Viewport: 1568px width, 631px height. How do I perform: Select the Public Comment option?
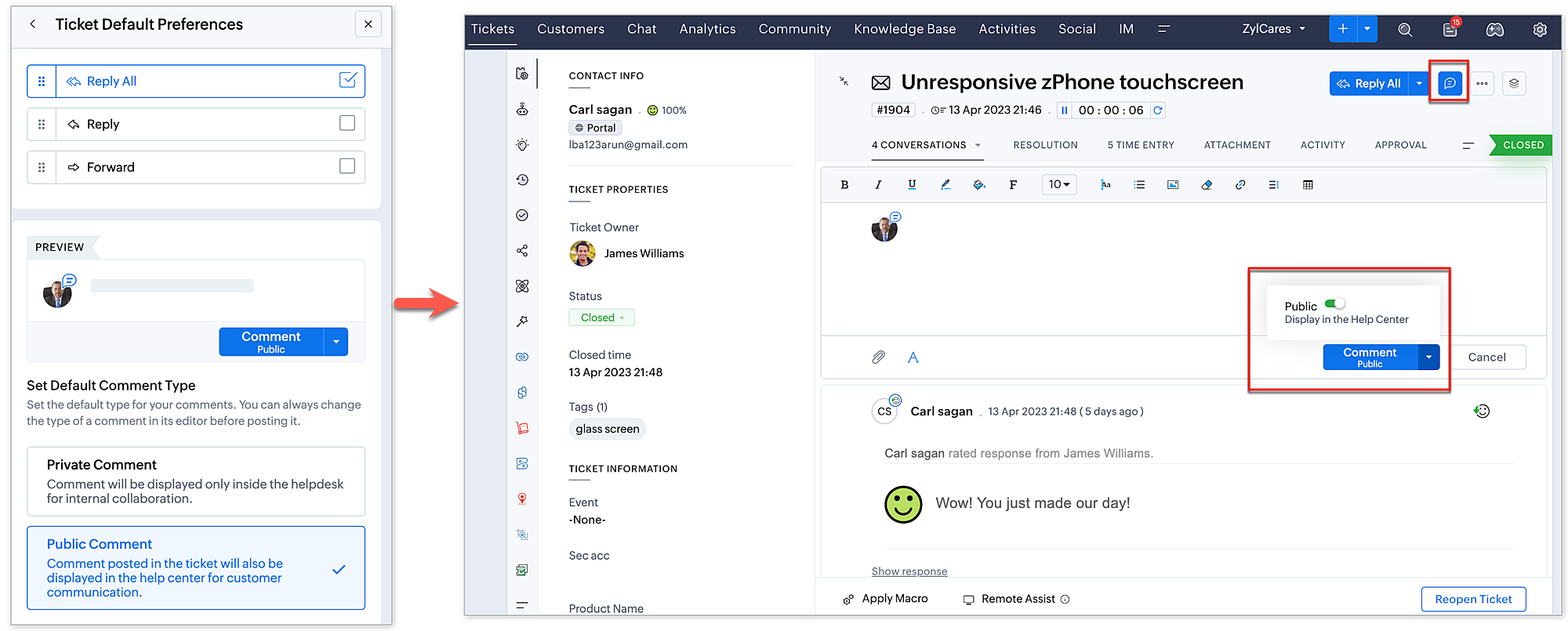click(196, 568)
